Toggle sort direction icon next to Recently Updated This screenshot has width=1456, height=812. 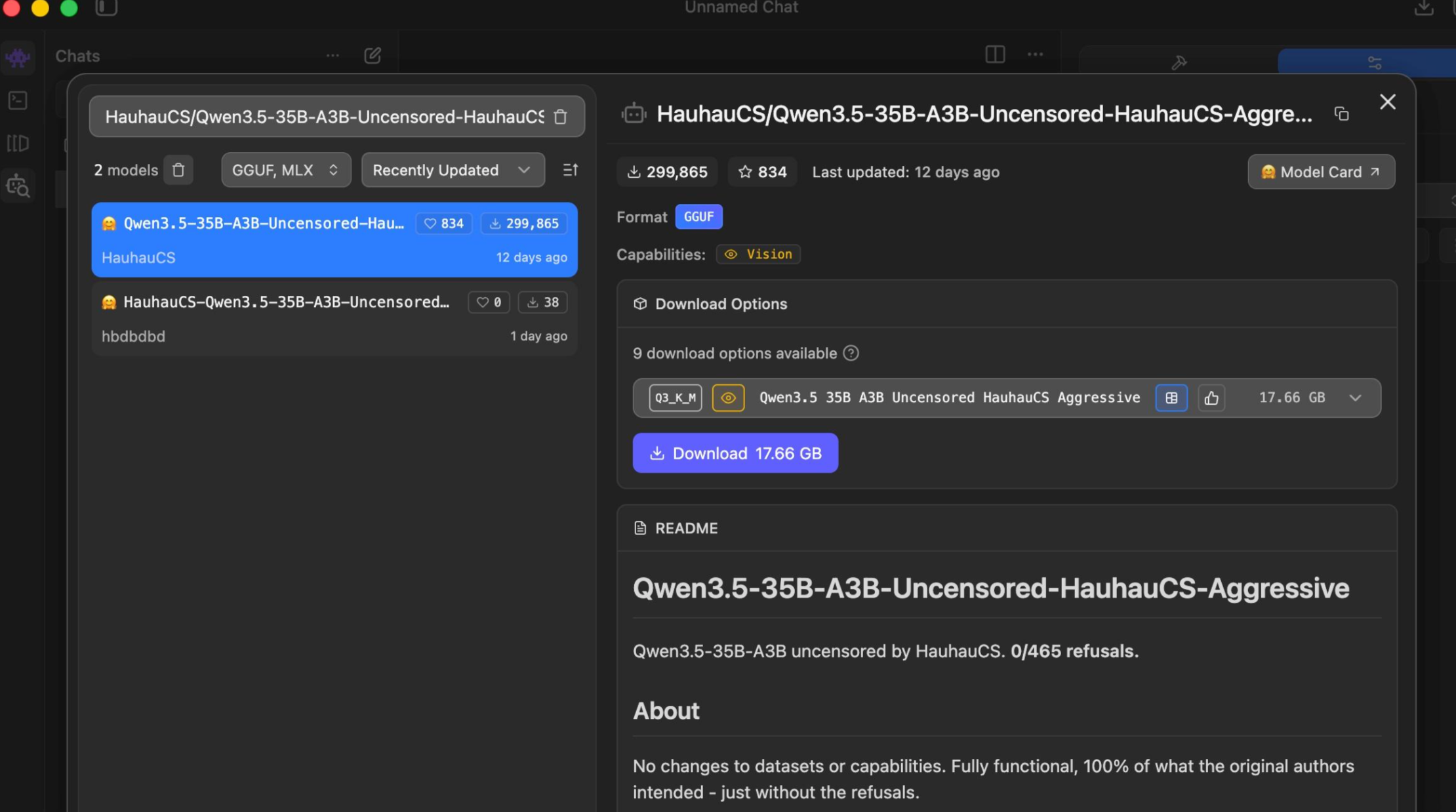(x=570, y=170)
